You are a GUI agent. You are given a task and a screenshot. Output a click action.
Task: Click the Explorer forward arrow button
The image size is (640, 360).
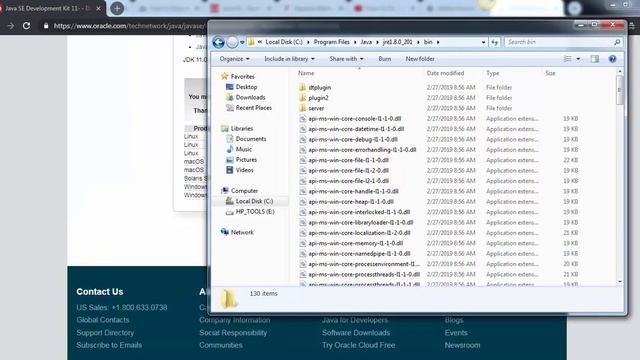[232, 42]
